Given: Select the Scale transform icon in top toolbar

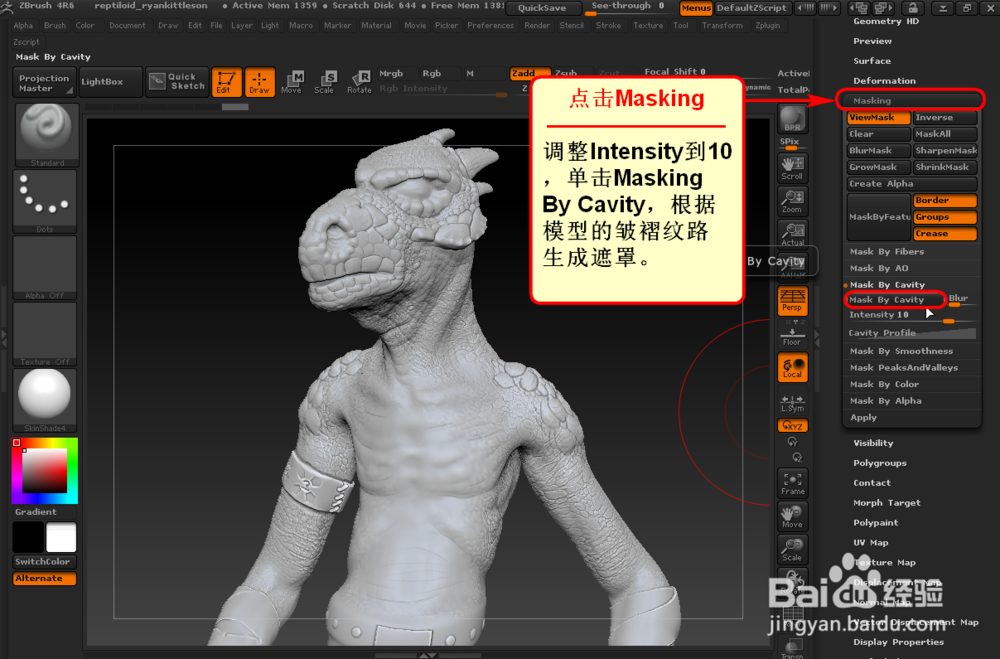Looking at the screenshot, I should [325, 82].
